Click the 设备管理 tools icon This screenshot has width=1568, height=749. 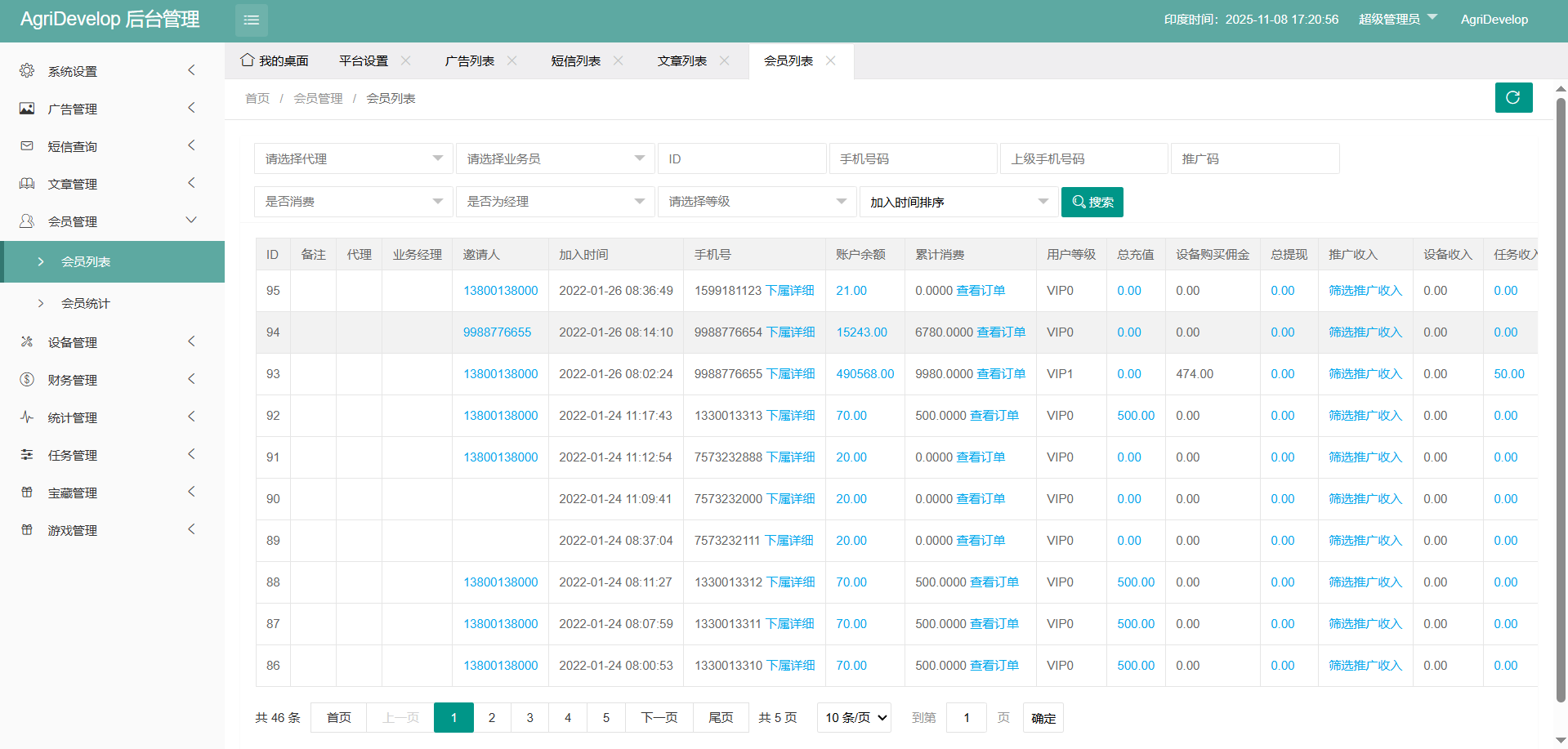[27, 342]
